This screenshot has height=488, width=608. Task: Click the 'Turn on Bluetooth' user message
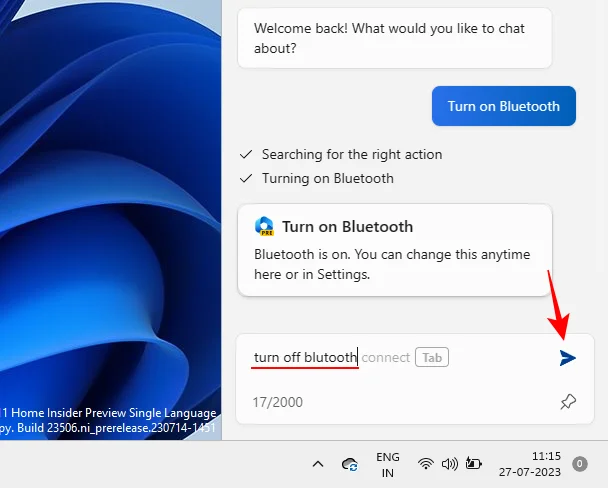504,106
